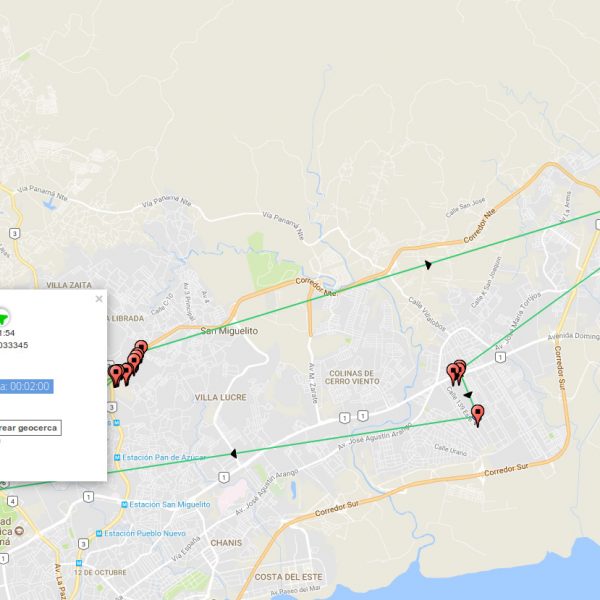This screenshot has height=600, width=600.
Task: Click the red marker beside the popup edge
Action: pos(116,374)
